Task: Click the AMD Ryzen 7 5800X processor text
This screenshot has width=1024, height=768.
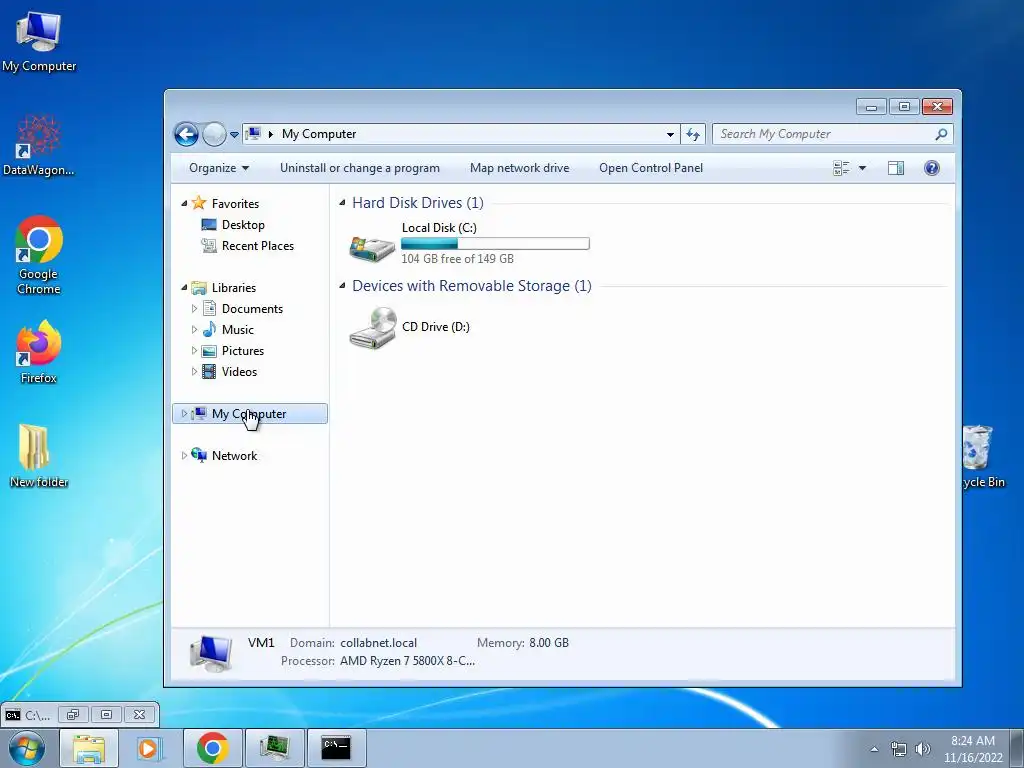Action: (408, 661)
